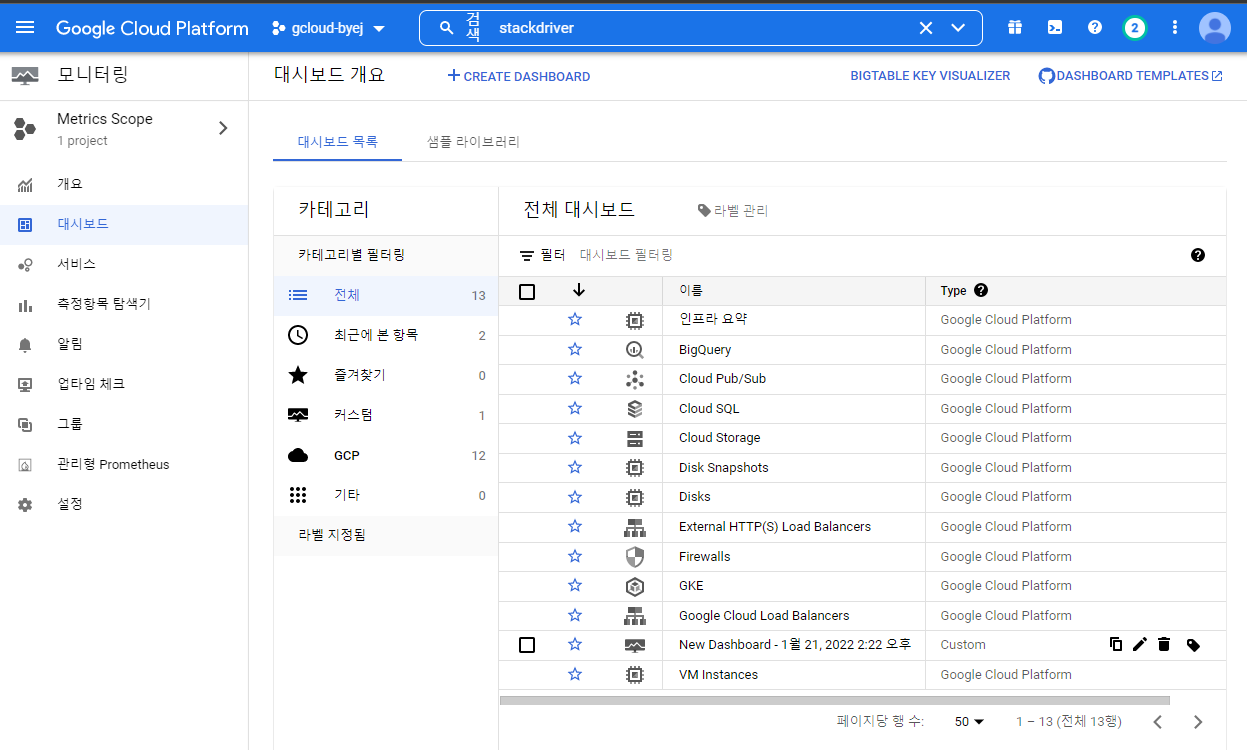Delete the New Dashboard with trash icon
1247x750 pixels.
[x=1164, y=645]
